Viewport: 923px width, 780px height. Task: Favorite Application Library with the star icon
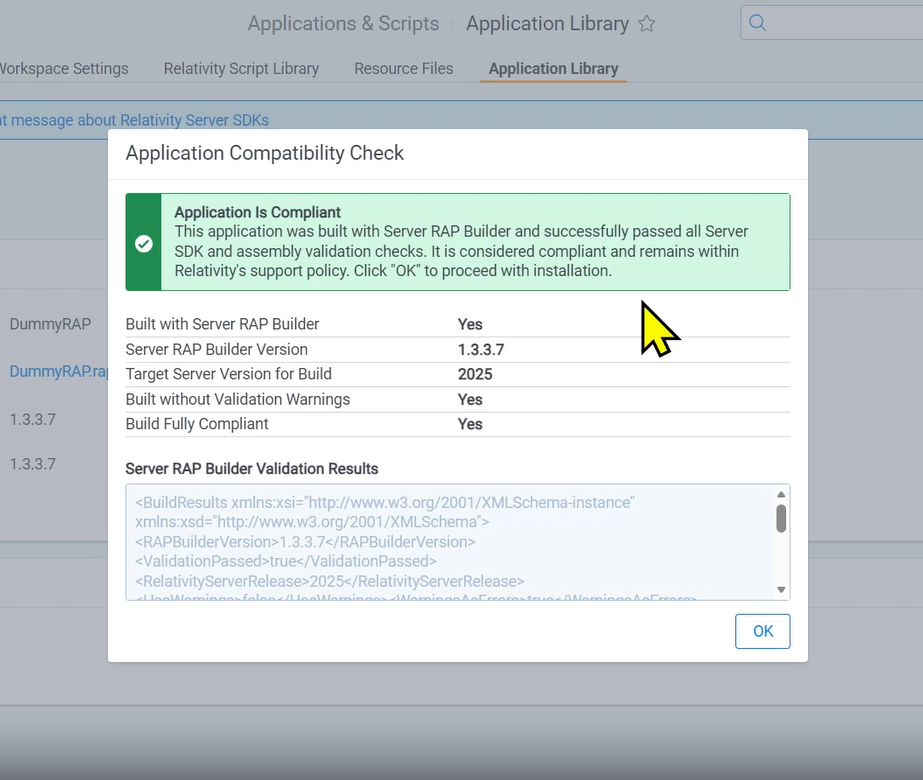tap(646, 24)
